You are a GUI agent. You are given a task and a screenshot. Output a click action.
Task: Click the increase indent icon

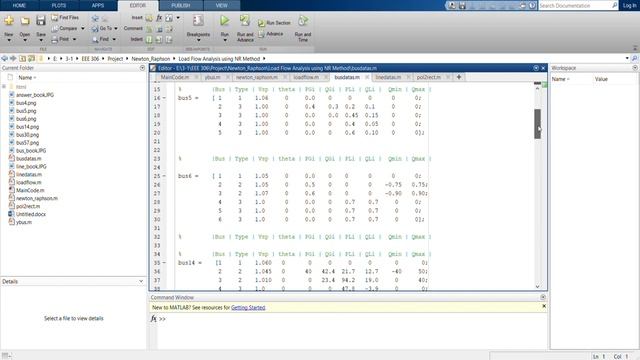[159, 40]
